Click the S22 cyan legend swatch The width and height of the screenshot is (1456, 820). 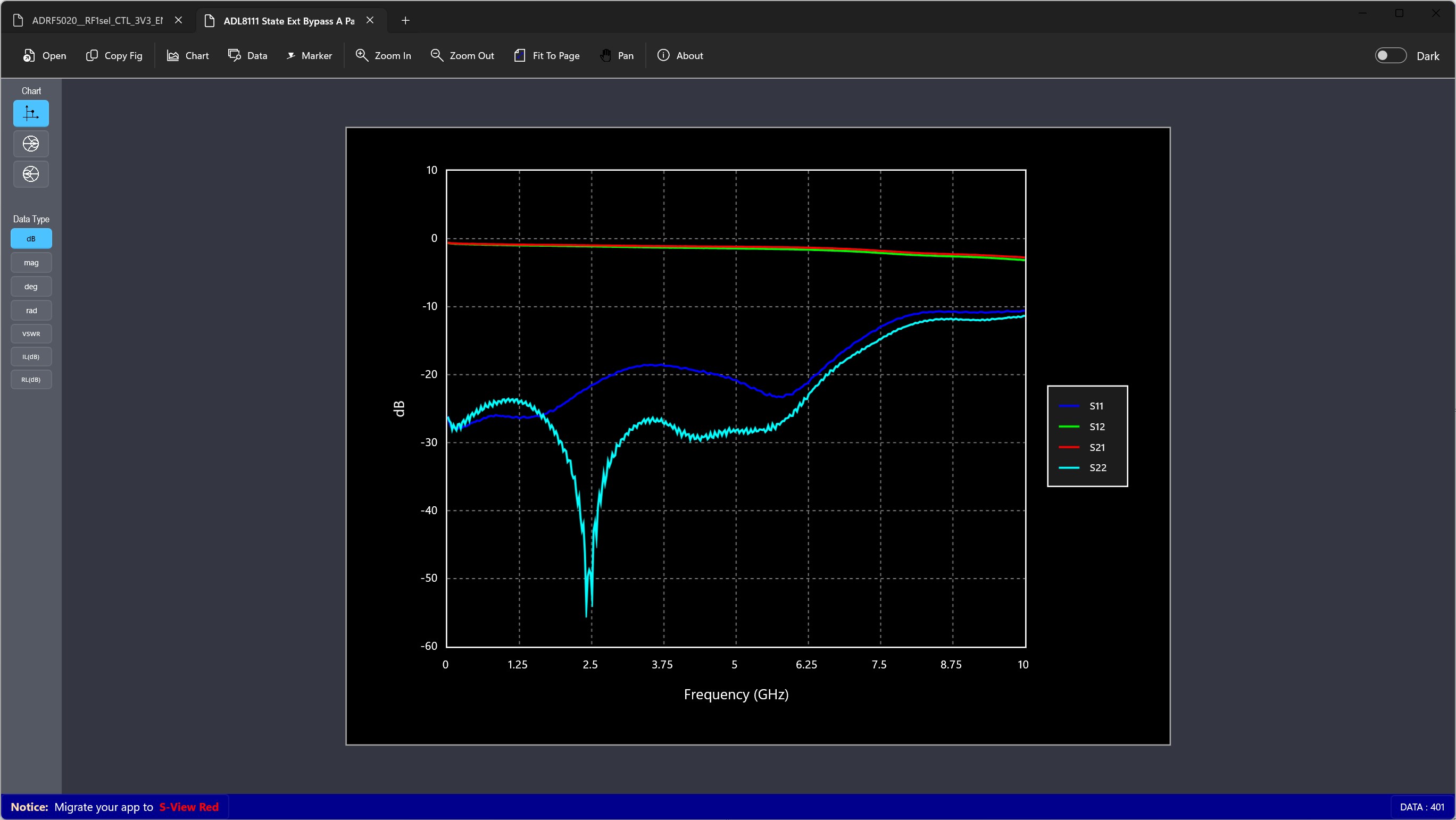pyautogui.click(x=1069, y=467)
